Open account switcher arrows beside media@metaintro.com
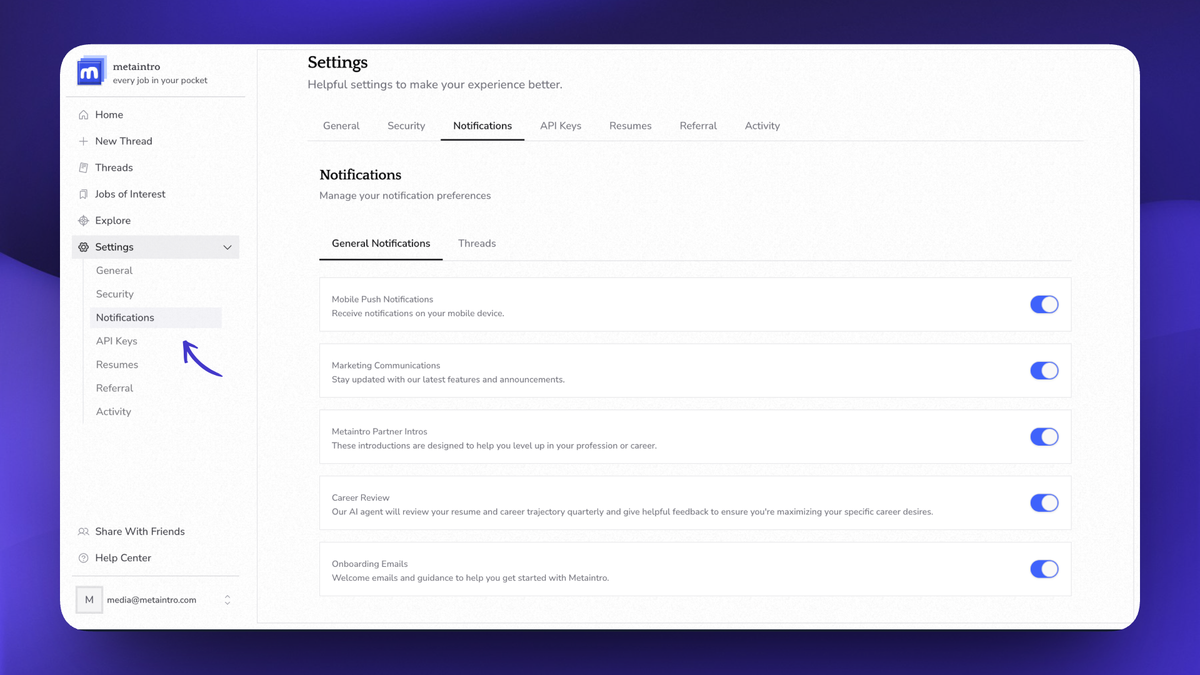Image resolution: width=1200 pixels, height=675 pixels. pyautogui.click(x=227, y=600)
